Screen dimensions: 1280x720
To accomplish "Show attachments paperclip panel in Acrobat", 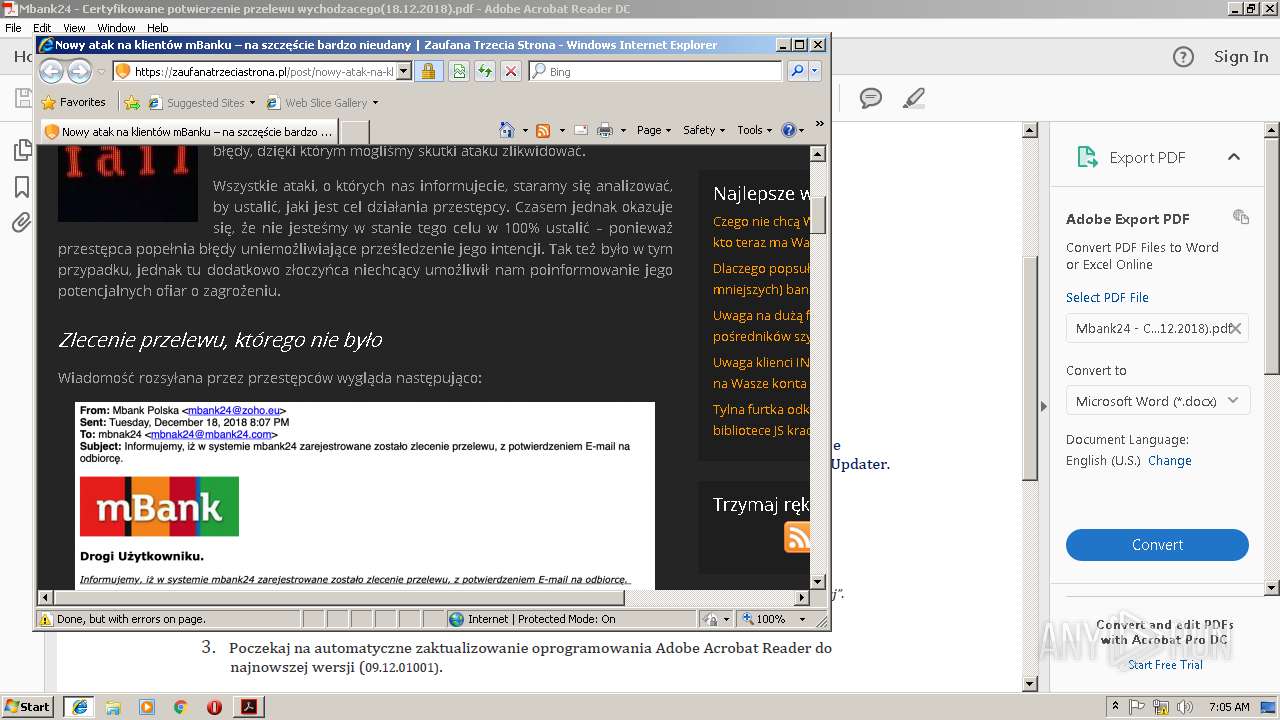I will tap(22, 222).
